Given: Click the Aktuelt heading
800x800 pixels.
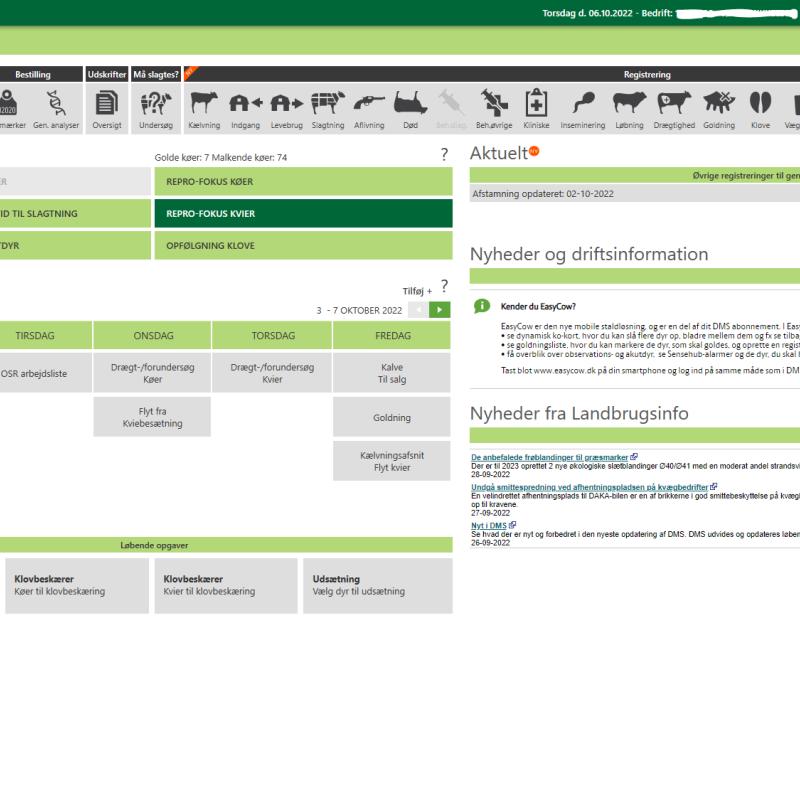Looking at the screenshot, I should tap(499, 153).
